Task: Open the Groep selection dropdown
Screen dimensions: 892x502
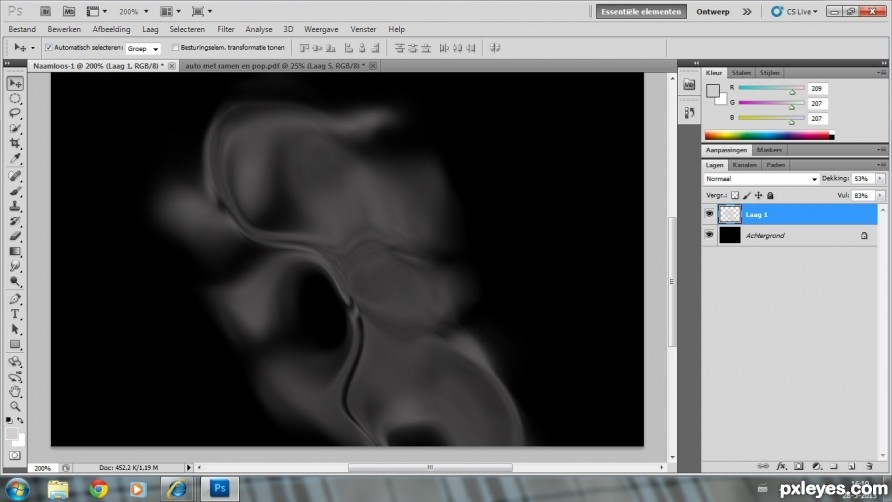Action: click(143, 48)
